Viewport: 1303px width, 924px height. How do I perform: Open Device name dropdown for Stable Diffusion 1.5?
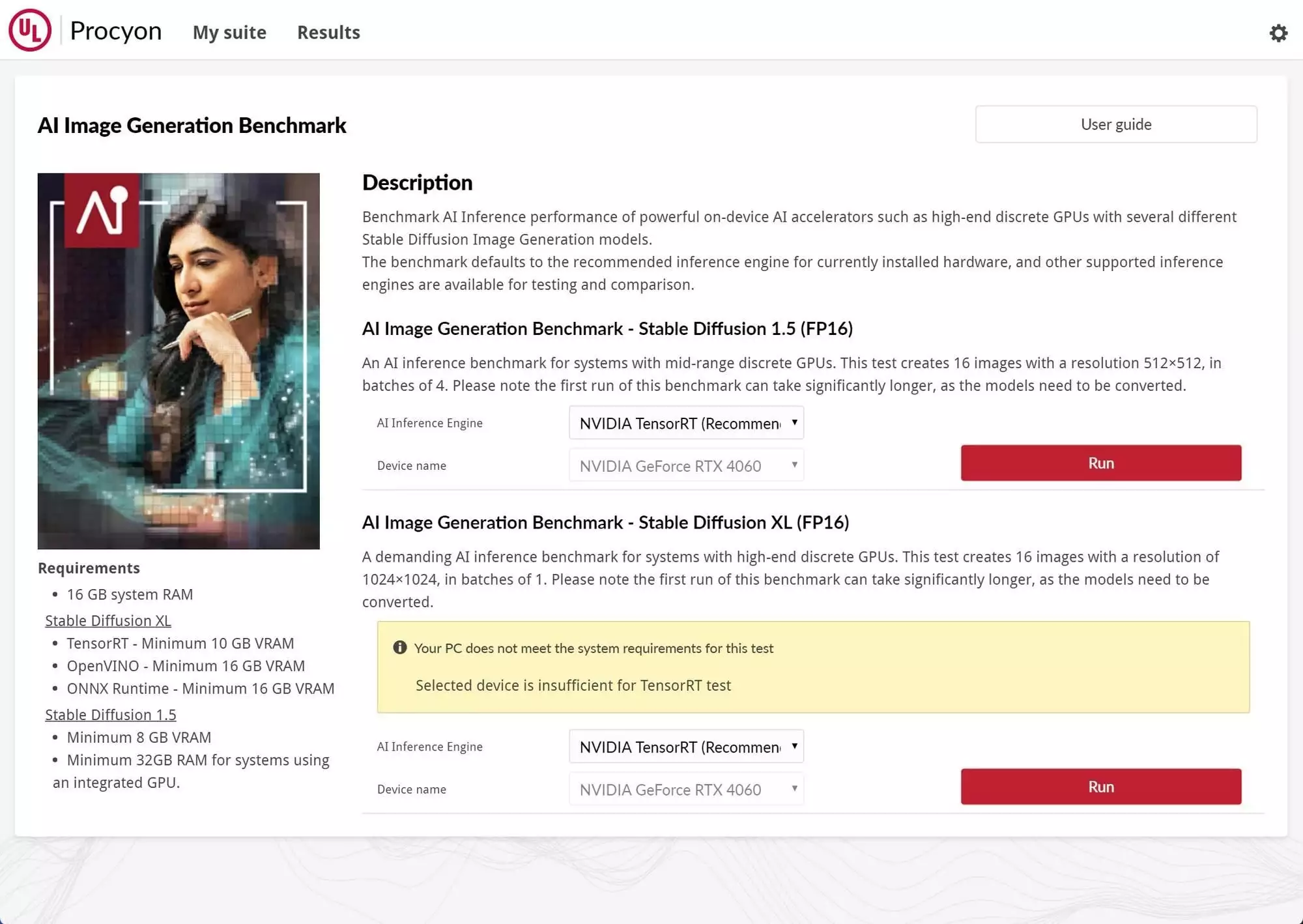(x=687, y=465)
